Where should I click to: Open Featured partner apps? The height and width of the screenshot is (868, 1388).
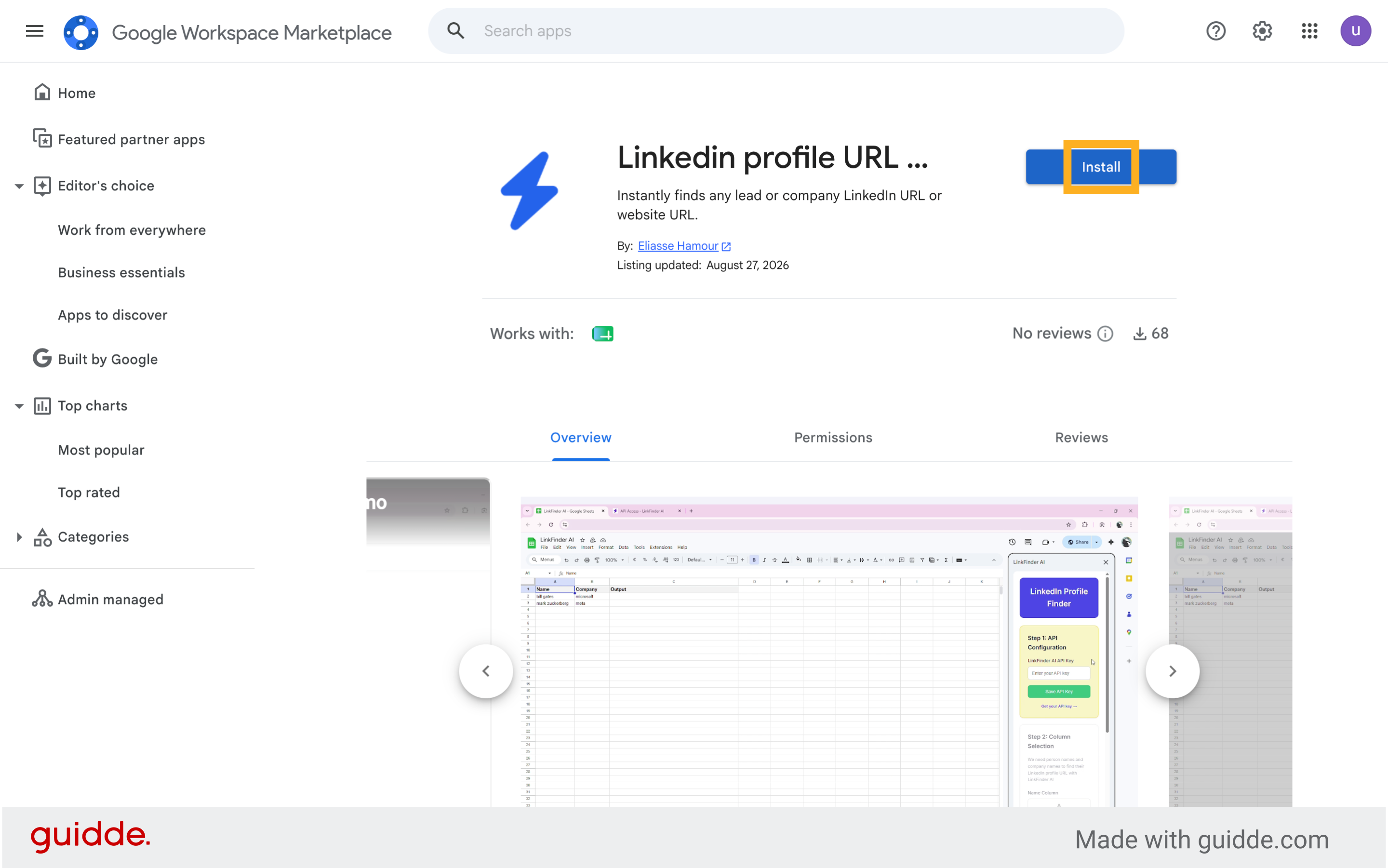[x=131, y=139]
